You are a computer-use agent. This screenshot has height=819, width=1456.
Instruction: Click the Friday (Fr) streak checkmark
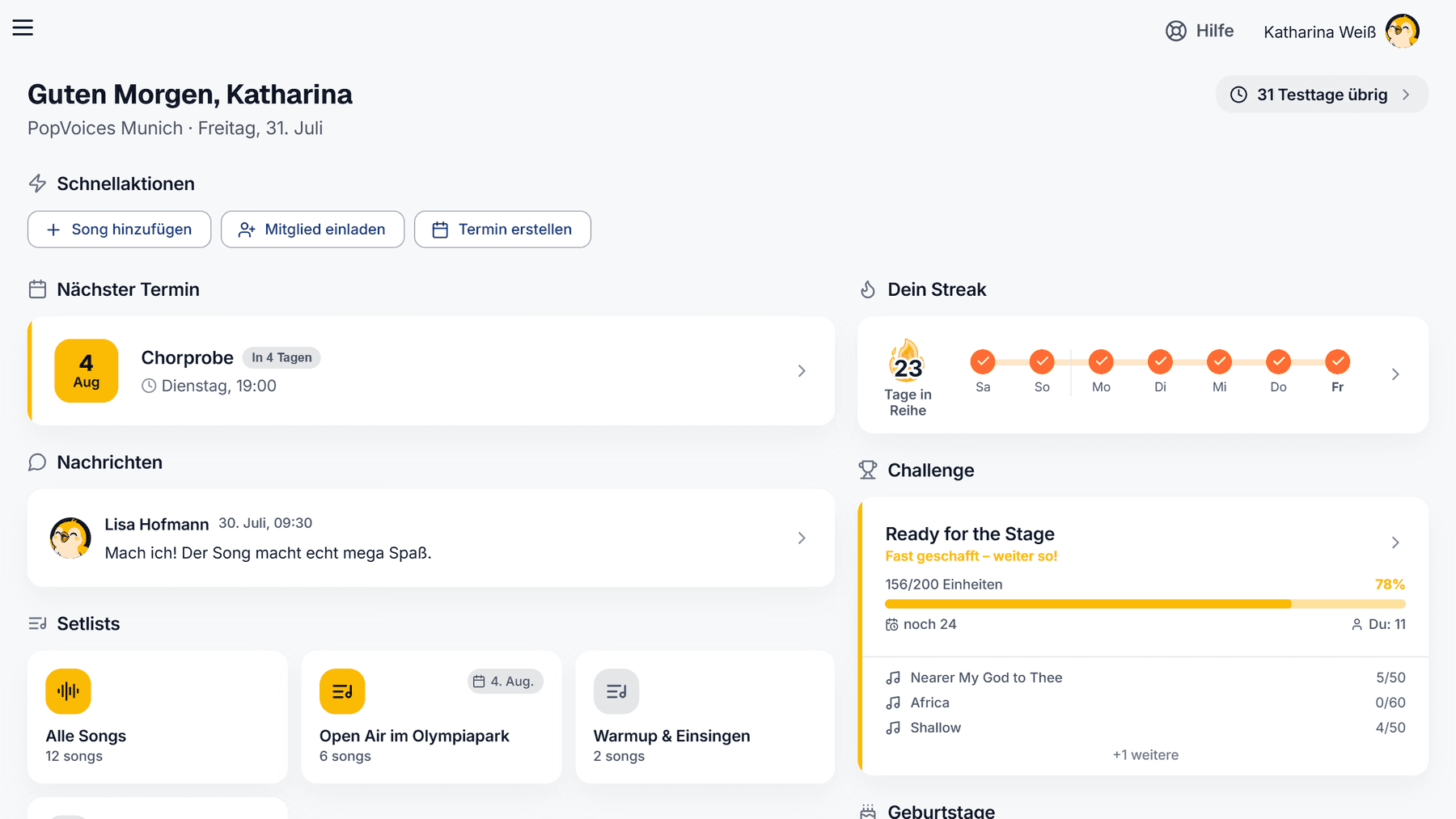[x=1337, y=361]
